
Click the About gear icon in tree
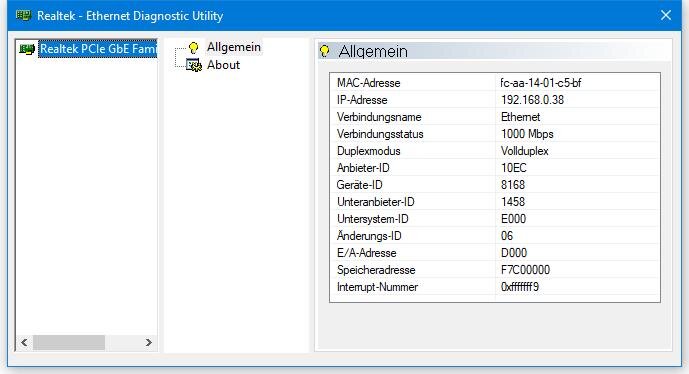tap(194, 65)
